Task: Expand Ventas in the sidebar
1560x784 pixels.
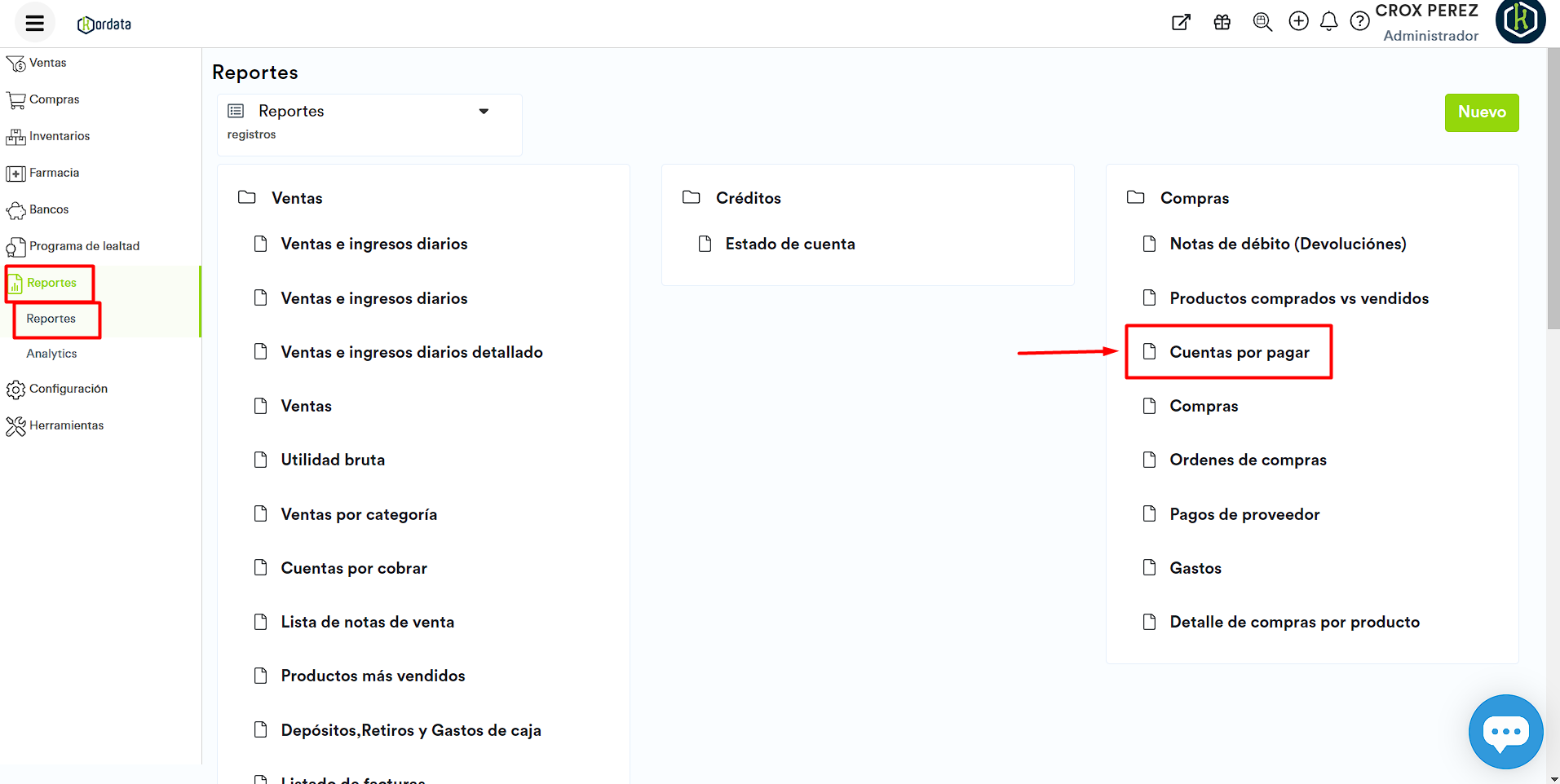Action: [47, 63]
